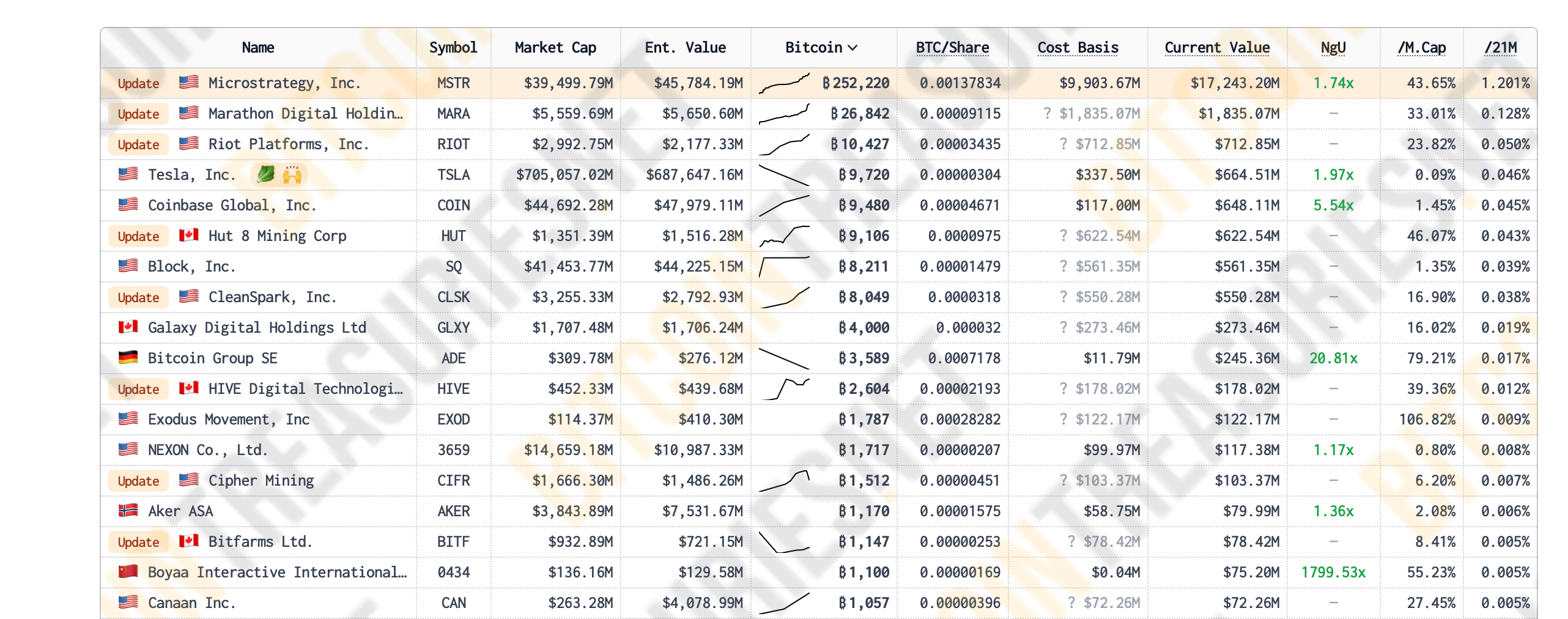This screenshot has height=619, width=1568.
Task: Click the question mark by Canaan's cost basis
Action: [x=1071, y=602]
